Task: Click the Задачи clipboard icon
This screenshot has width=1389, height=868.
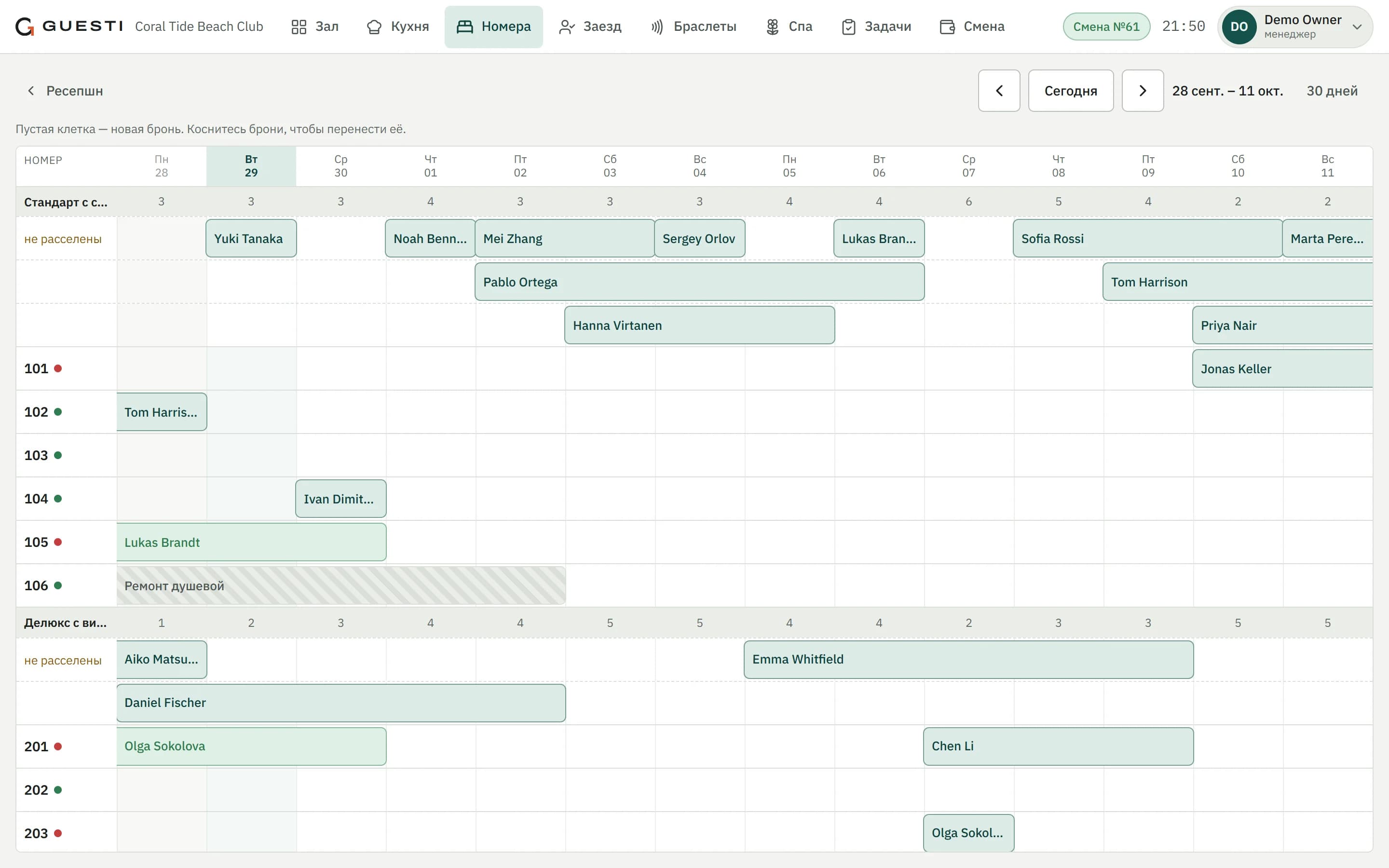Action: click(x=848, y=27)
